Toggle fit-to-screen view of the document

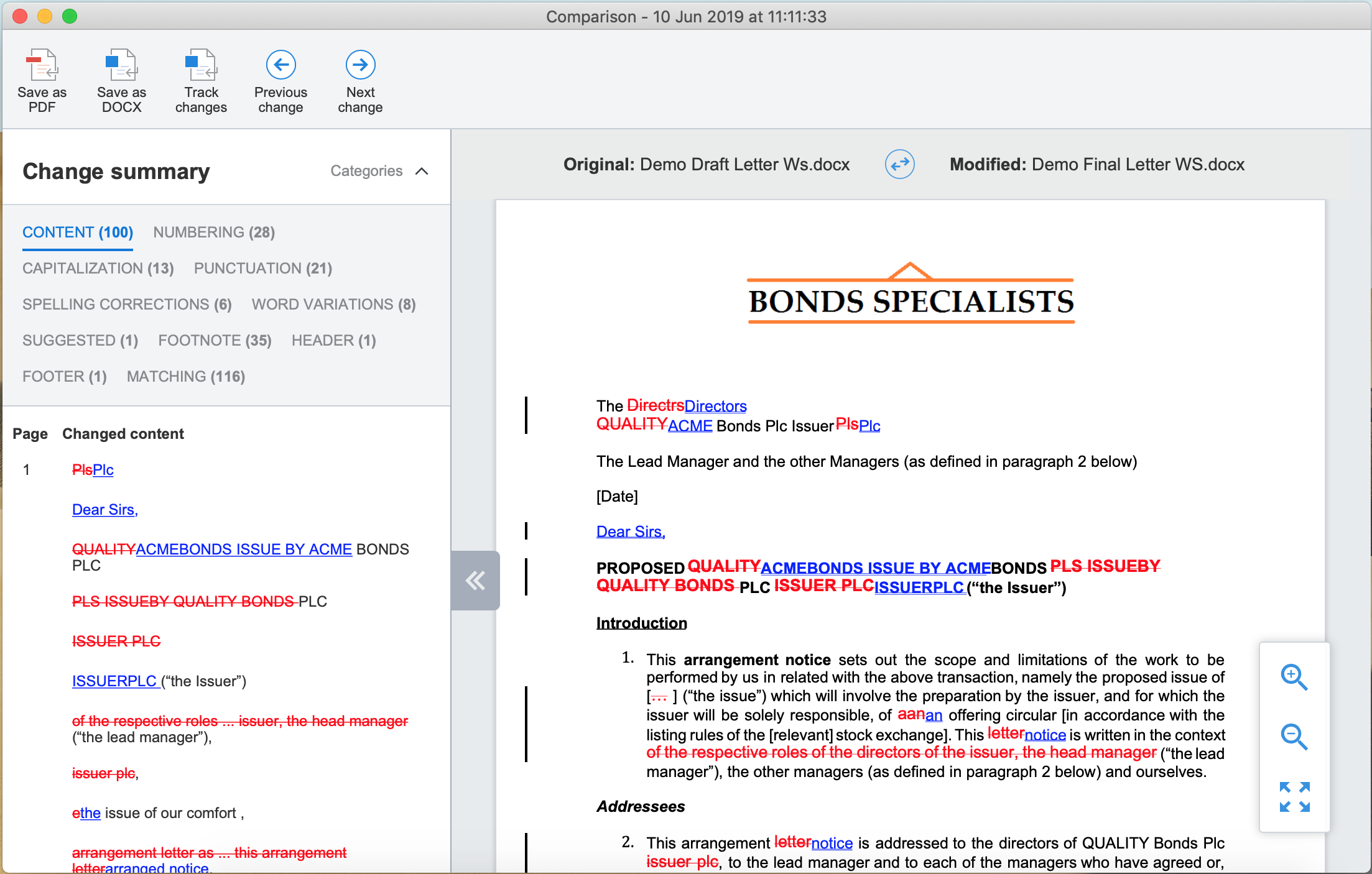[x=1294, y=797]
